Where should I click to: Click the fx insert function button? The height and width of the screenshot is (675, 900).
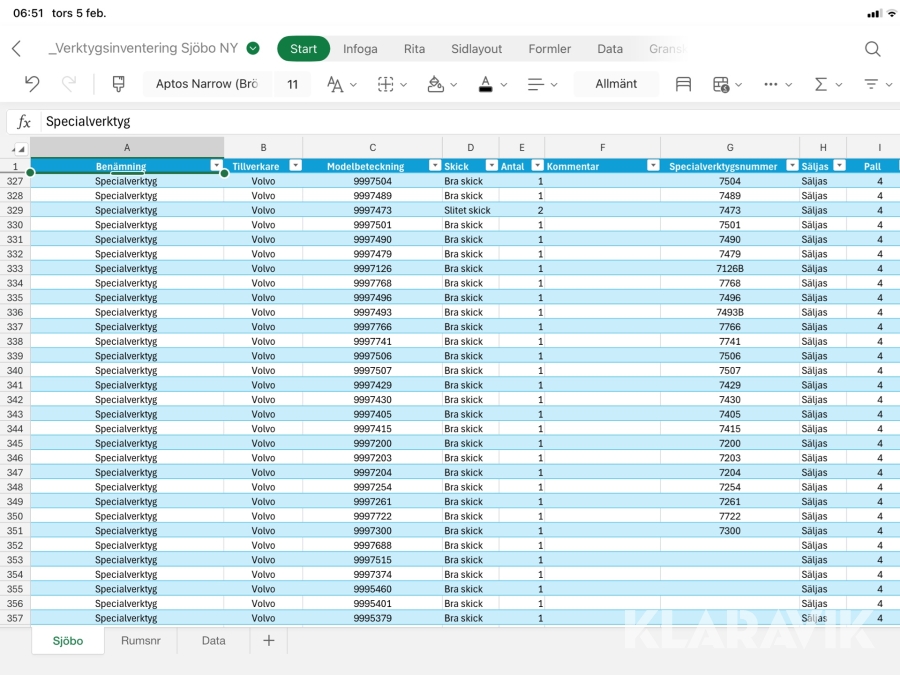point(24,122)
